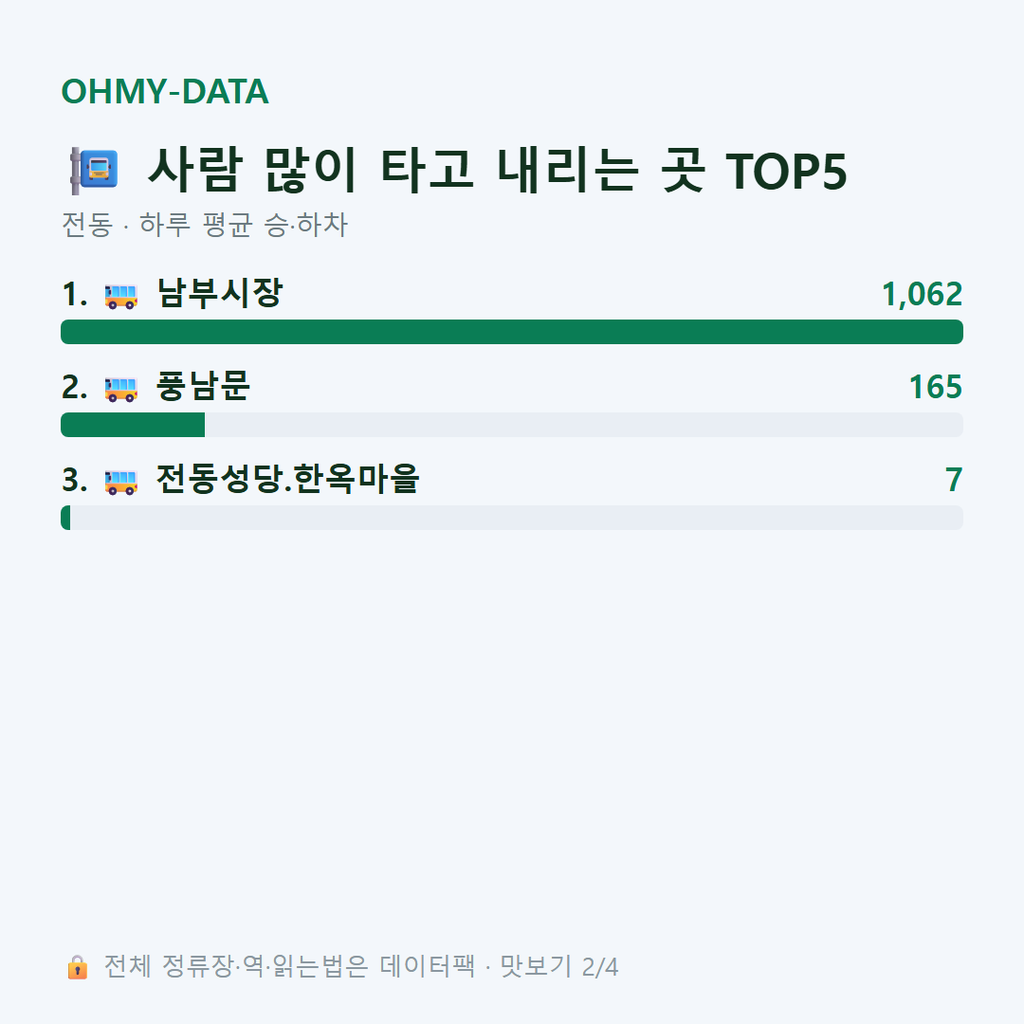Image resolution: width=1024 pixels, height=1024 pixels.
Task: Click the bus icon beside 남부시장
Action: [121, 296]
